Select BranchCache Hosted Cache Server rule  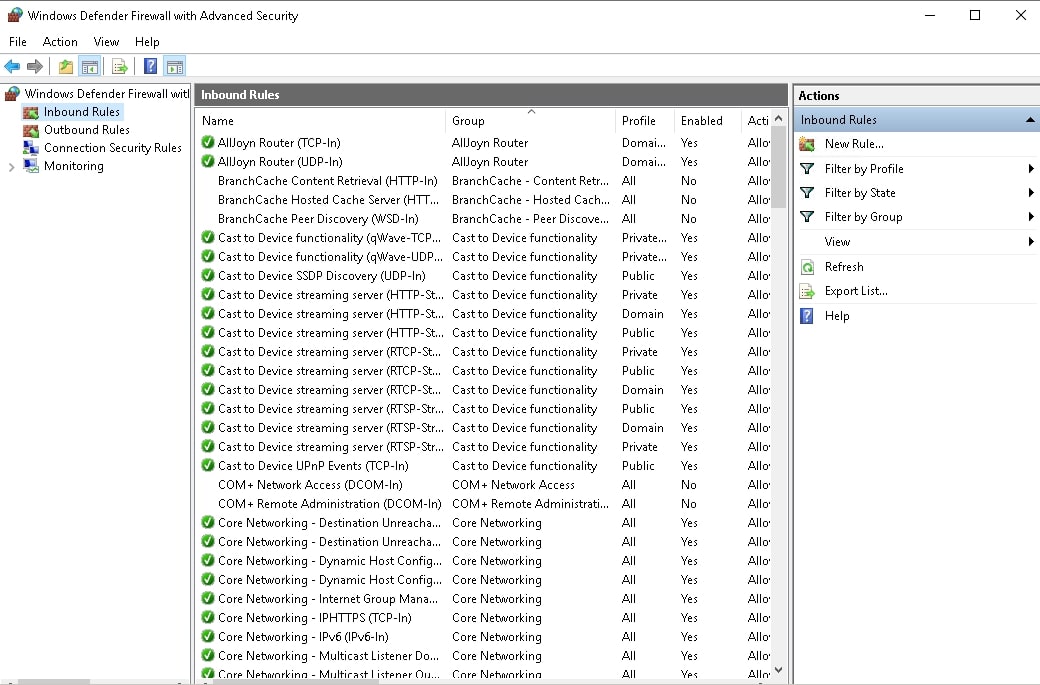click(x=485, y=200)
